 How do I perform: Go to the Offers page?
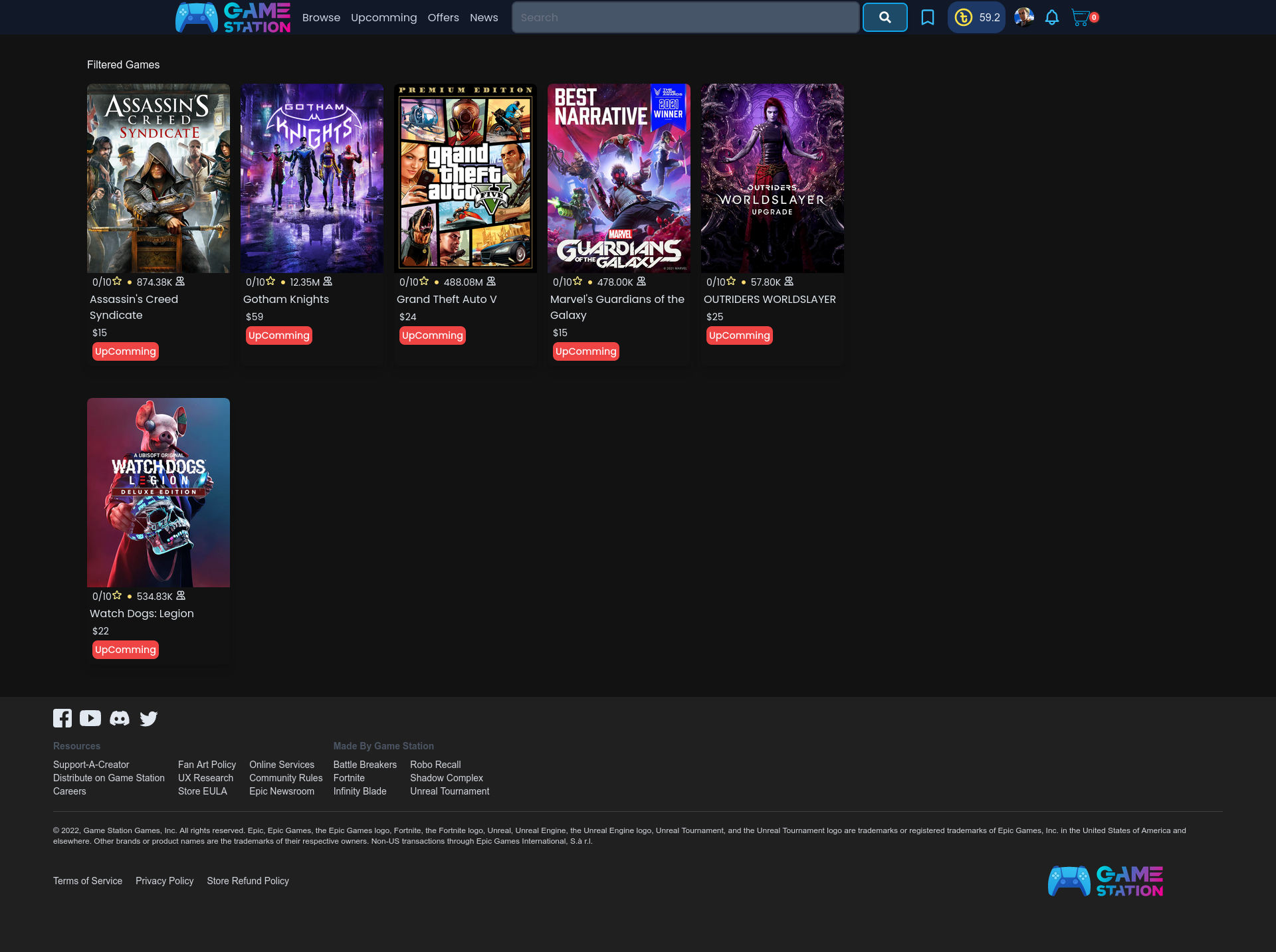[x=443, y=17]
